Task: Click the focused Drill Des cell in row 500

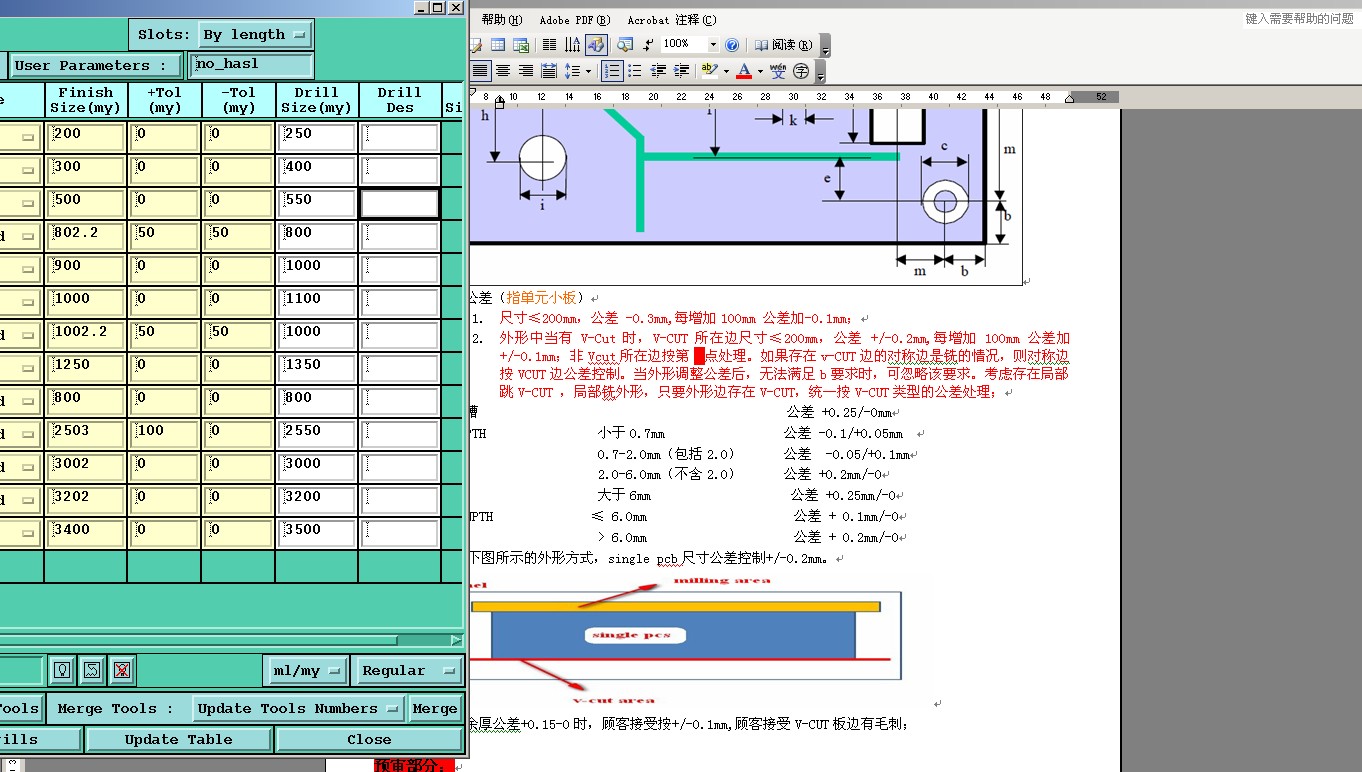Action: (x=399, y=203)
